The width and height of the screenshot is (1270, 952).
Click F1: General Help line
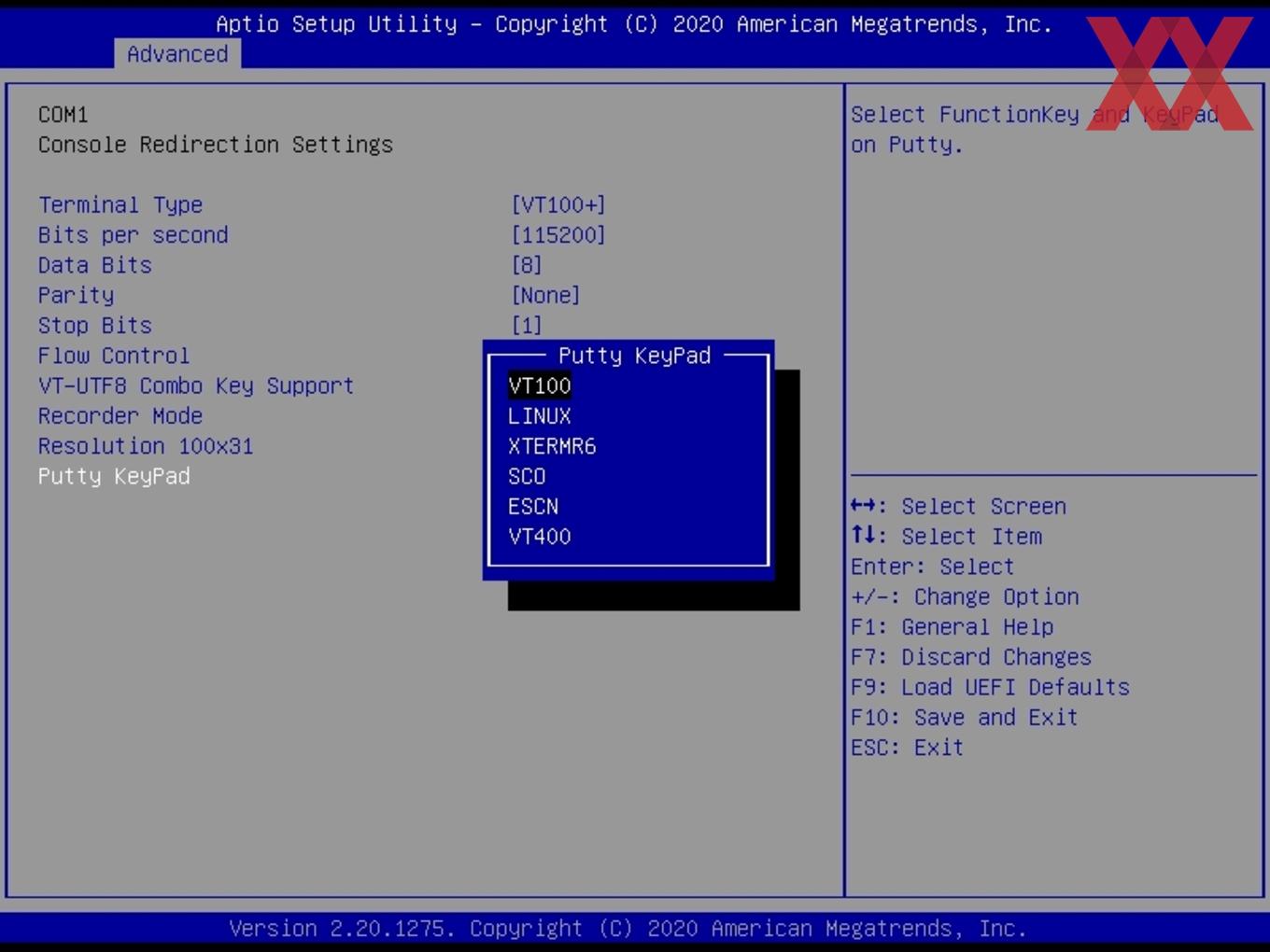coord(952,627)
